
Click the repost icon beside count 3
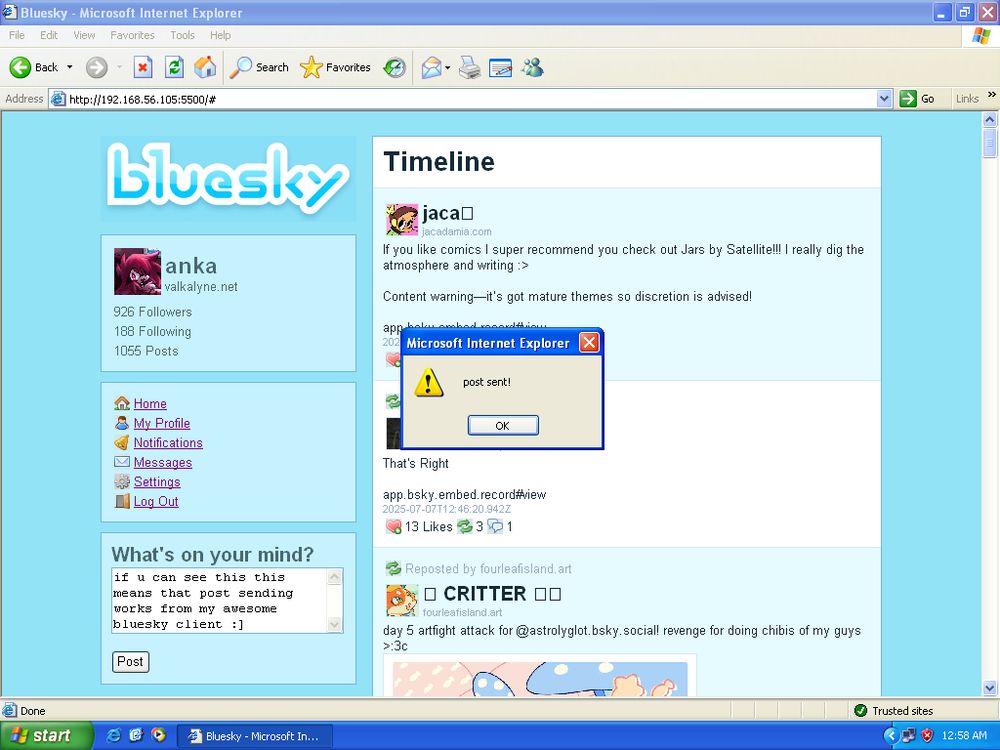click(465, 527)
